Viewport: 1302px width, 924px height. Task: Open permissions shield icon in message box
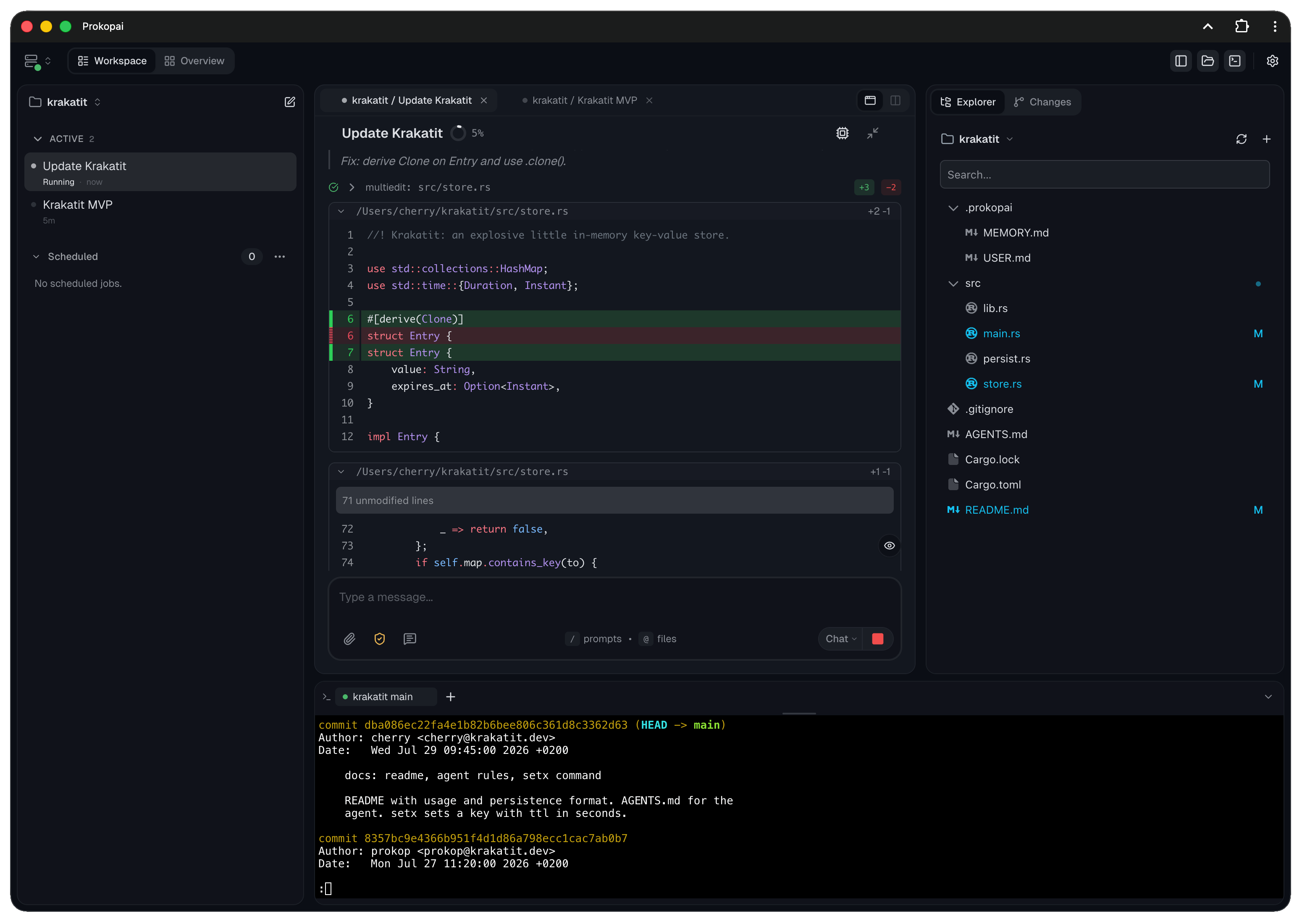click(379, 638)
